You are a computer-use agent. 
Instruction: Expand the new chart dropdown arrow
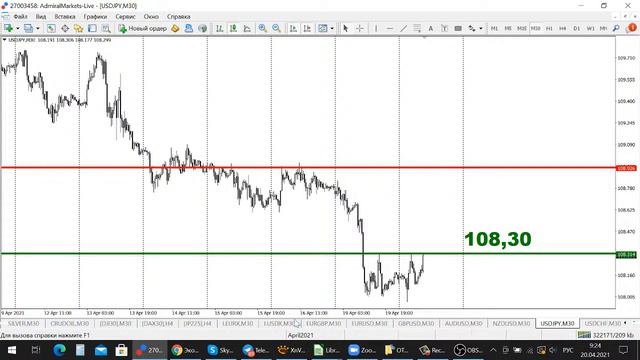(x=18, y=29)
